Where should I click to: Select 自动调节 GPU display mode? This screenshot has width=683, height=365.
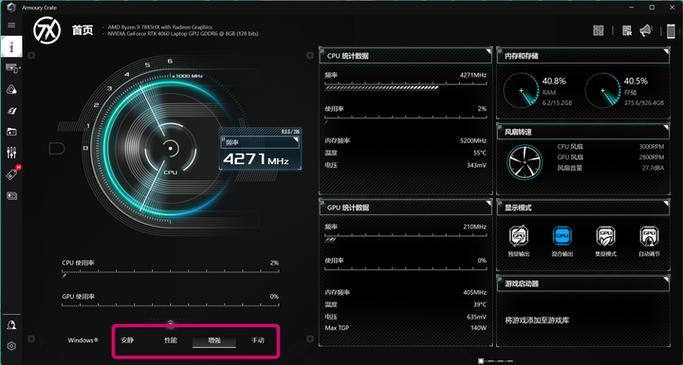(649, 241)
